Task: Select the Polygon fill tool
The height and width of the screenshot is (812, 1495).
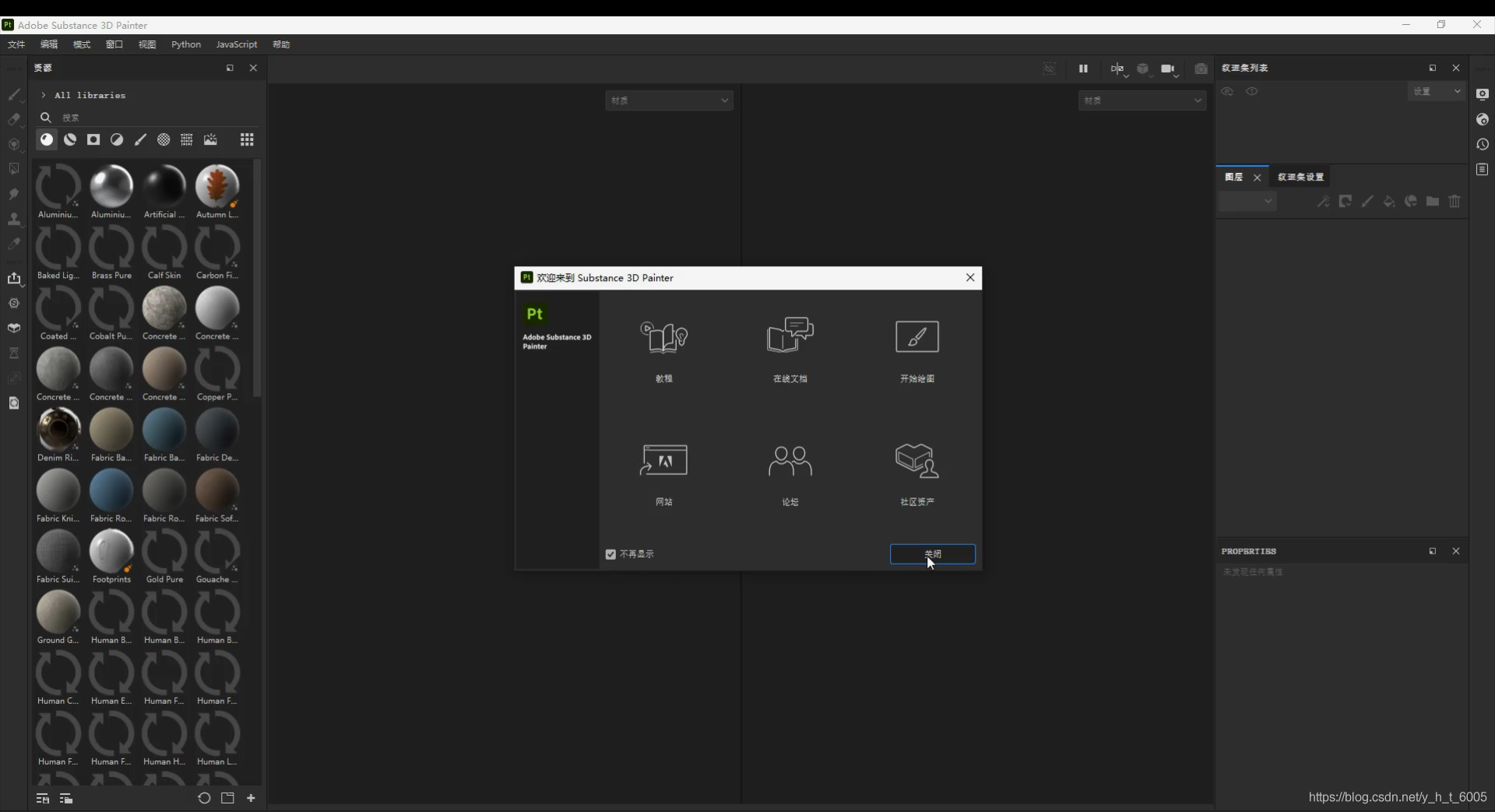Action: pyautogui.click(x=14, y=169)
